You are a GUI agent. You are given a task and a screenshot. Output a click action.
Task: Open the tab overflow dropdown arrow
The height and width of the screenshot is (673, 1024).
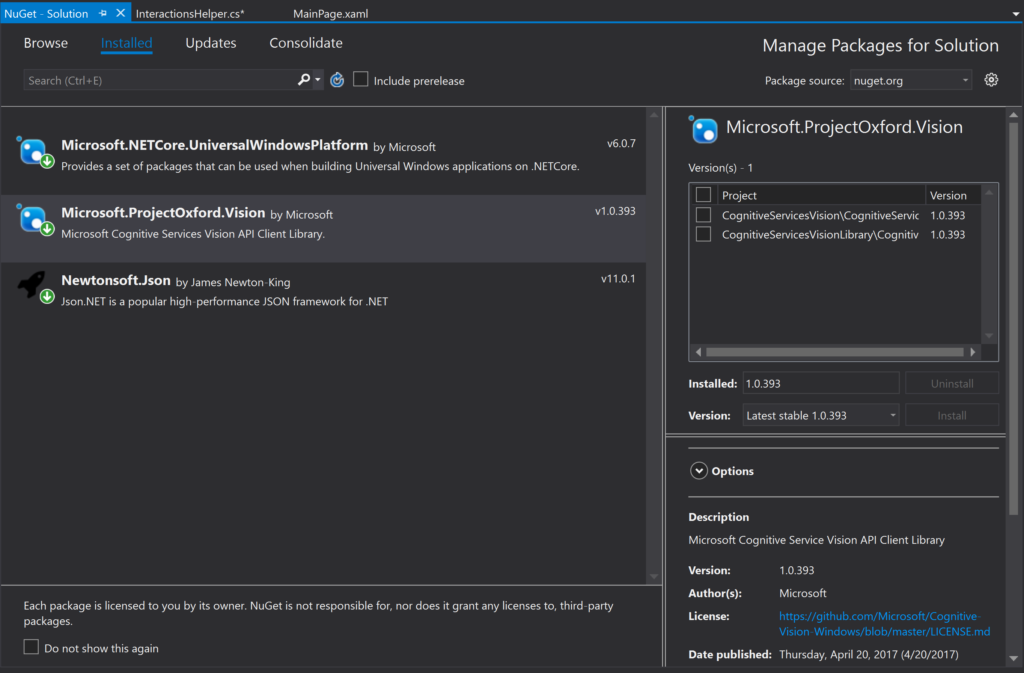tap(1014, 14)
